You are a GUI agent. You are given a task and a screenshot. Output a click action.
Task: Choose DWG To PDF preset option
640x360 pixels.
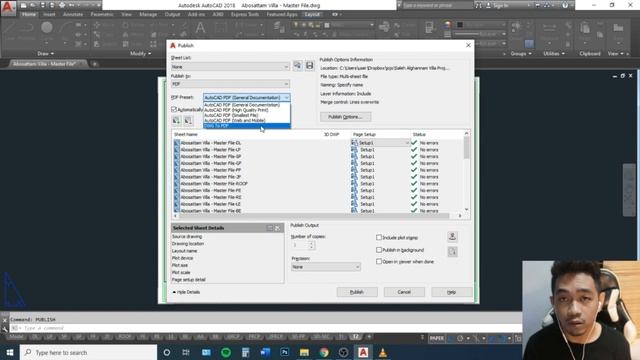click(247, 126)
